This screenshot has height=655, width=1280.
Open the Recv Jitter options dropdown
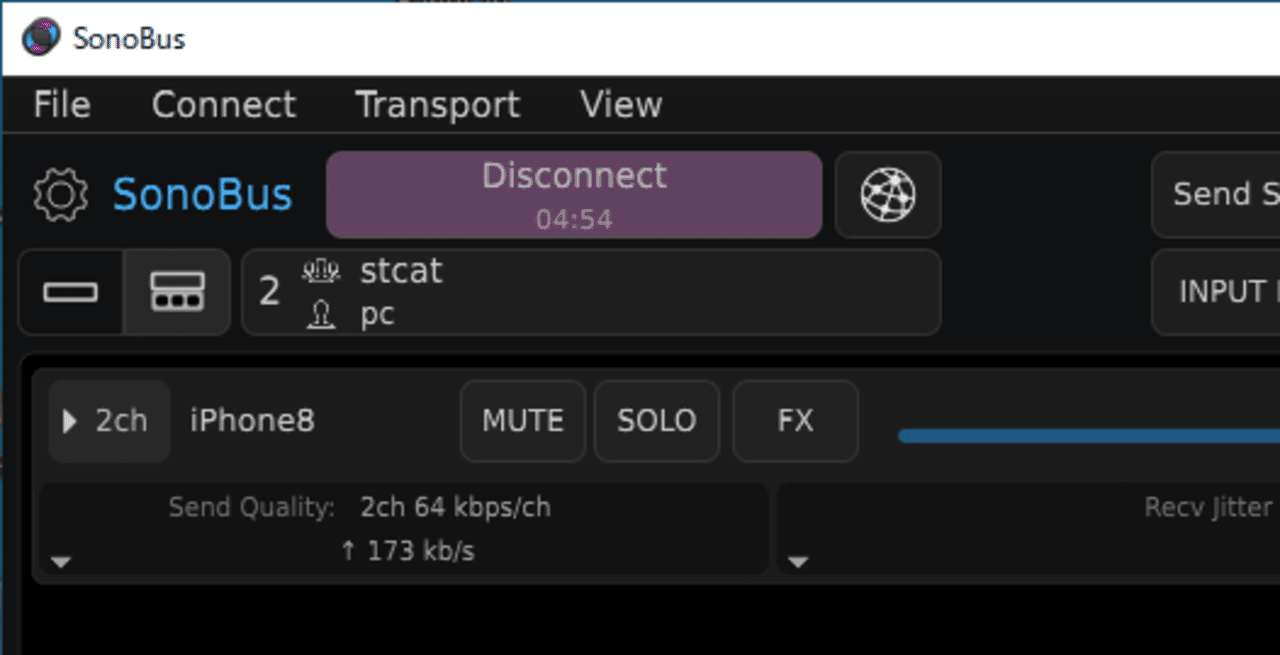tap(797, 563)
